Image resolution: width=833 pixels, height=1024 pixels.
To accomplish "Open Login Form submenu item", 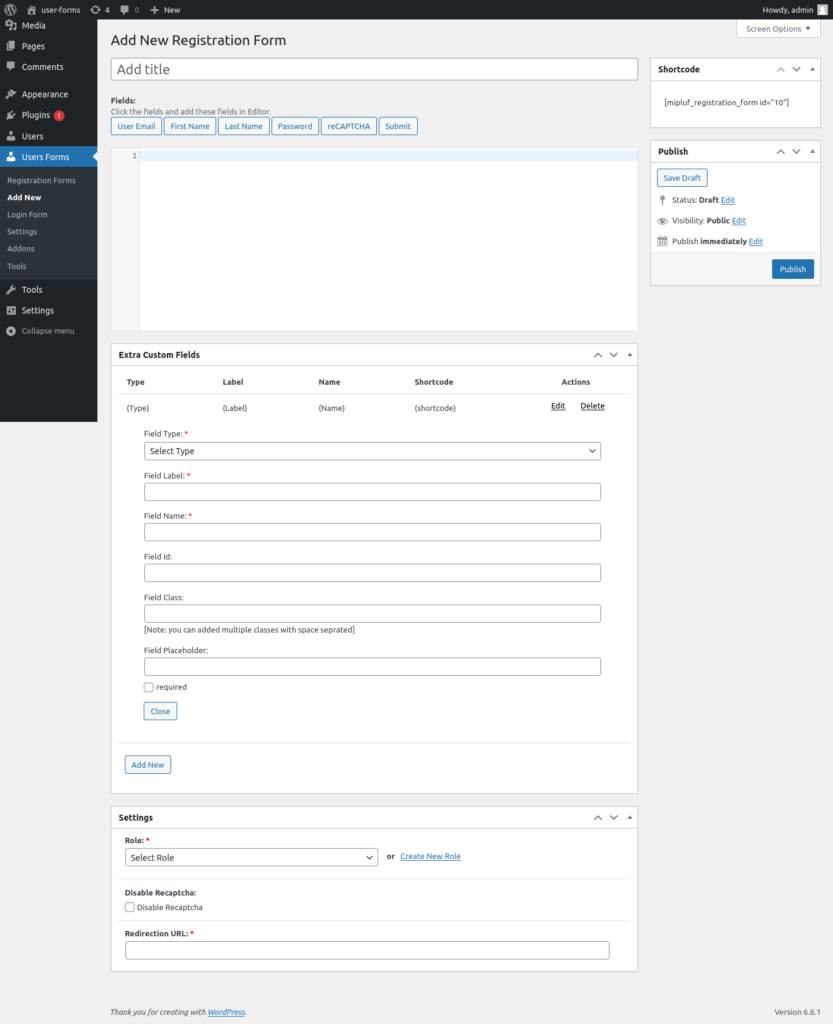I will point(27,214).
